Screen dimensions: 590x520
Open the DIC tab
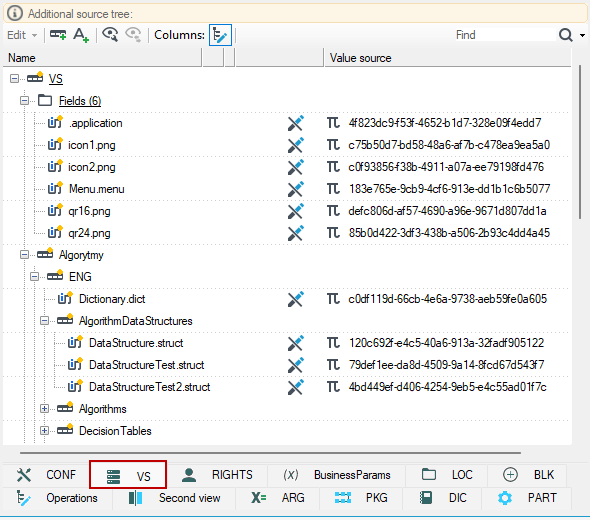click(443, 498)
